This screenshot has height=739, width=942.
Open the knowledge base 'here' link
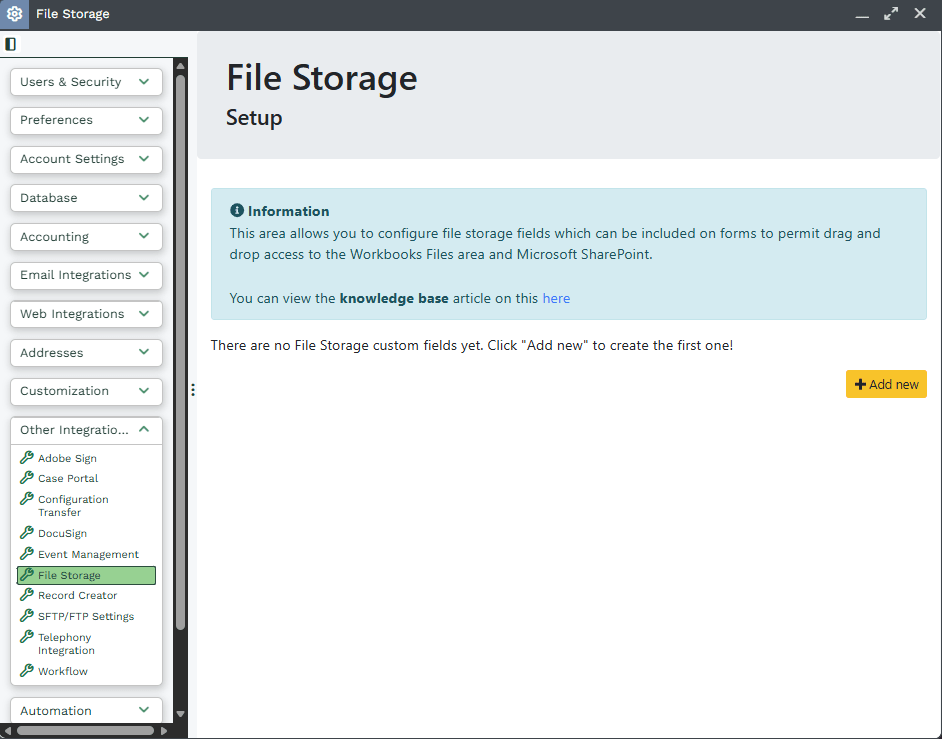point(556,298)
